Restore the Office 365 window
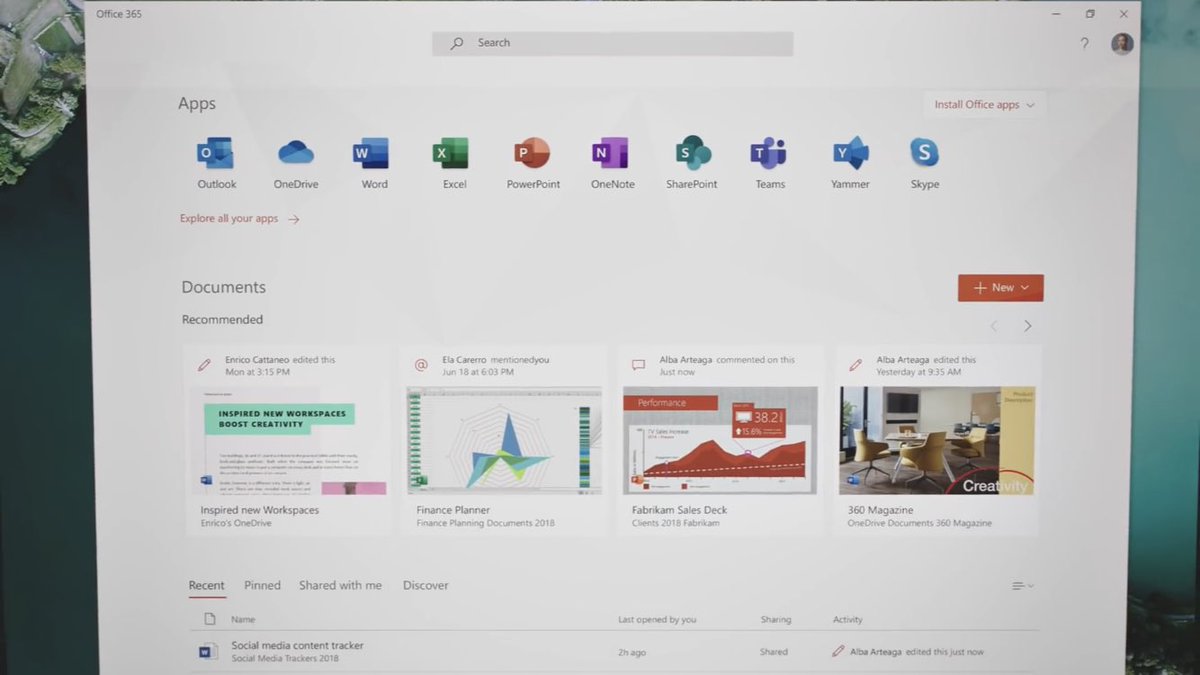Viewport: 1200px width, 675px height. point(1090,14)
